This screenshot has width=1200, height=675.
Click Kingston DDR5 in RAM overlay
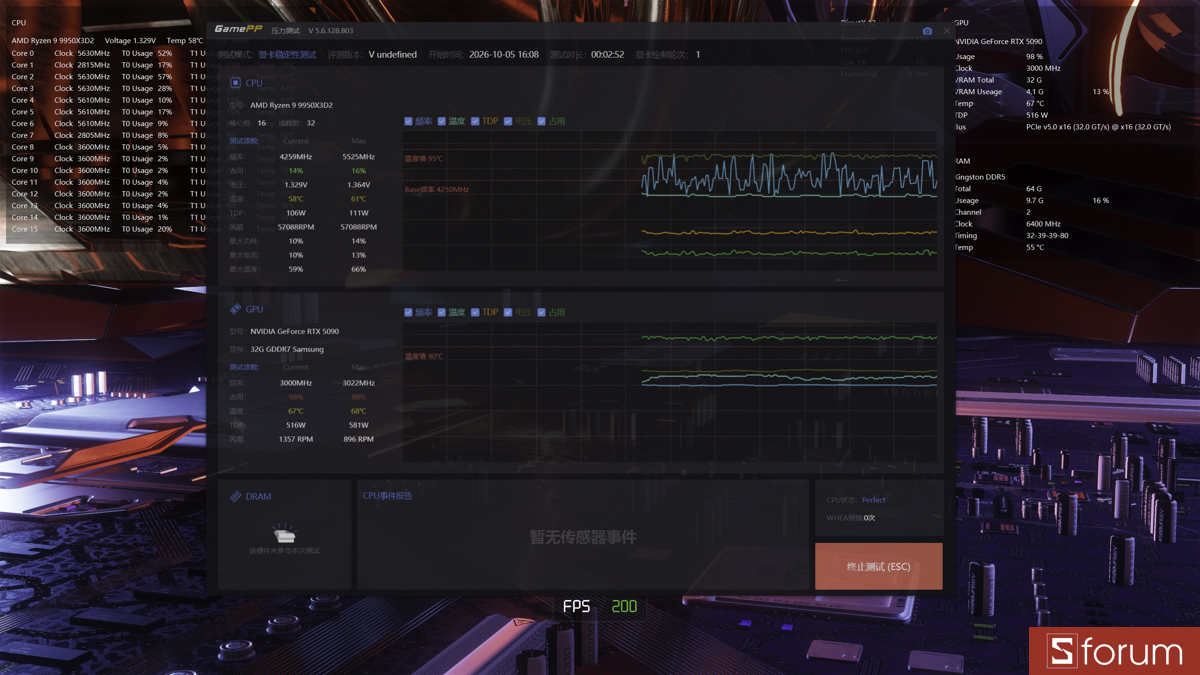click(980, 177)
